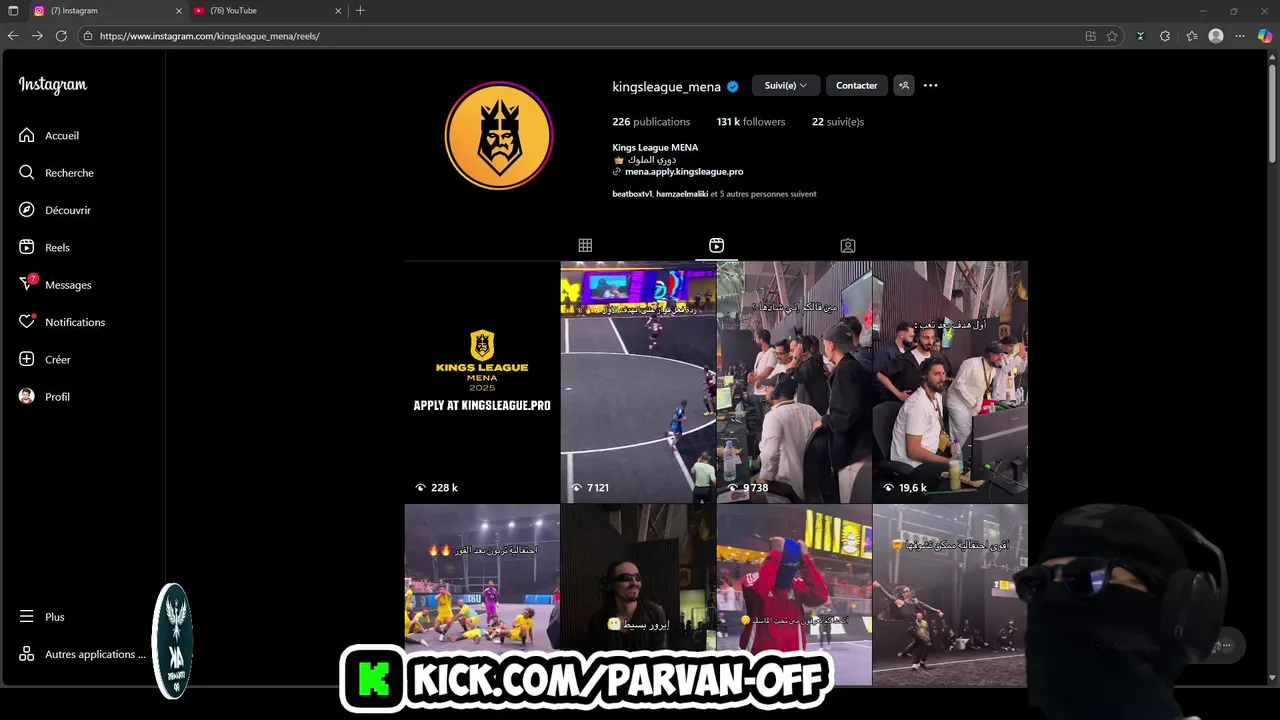The image size is (1280, 720).
Task: Click the green extension icon in toolbar
Action: point(1140,36)
